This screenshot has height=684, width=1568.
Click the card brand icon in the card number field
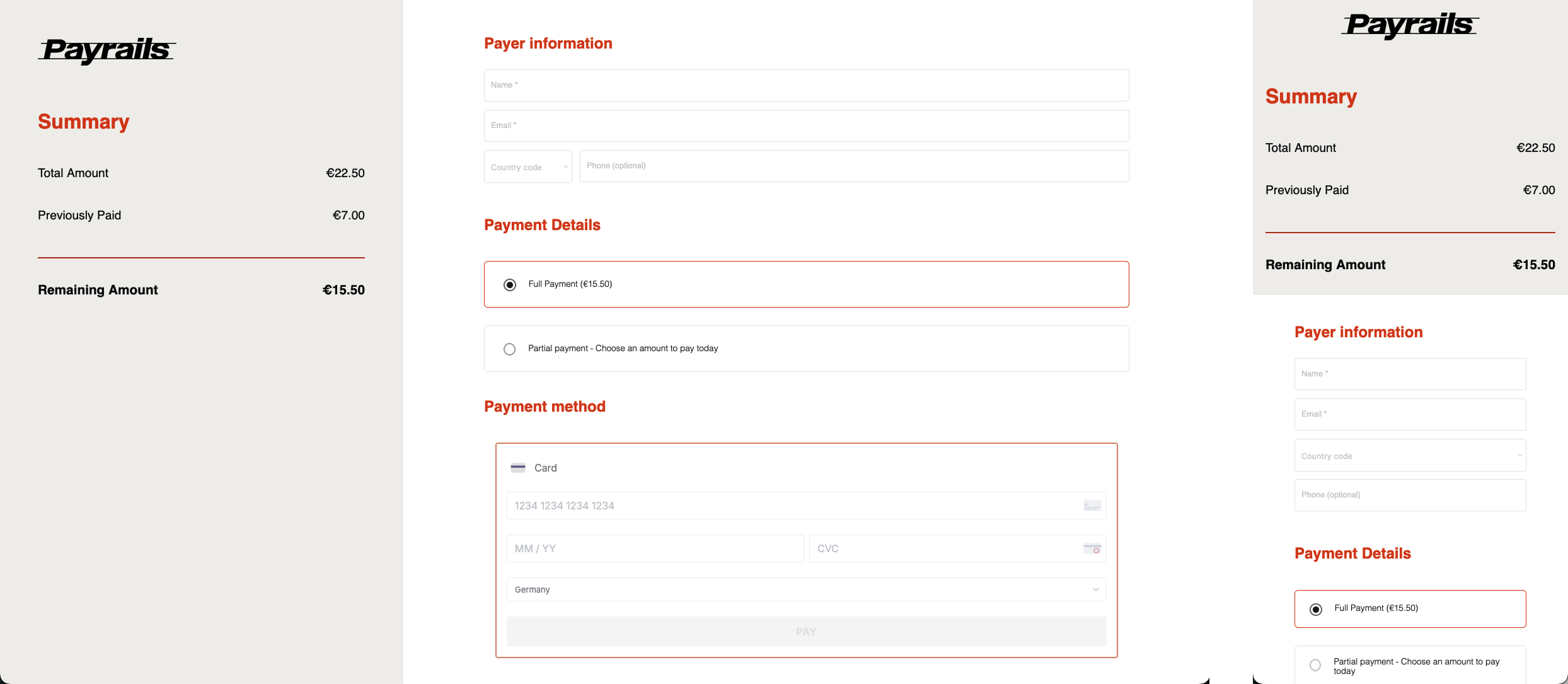pos(1092,506)
